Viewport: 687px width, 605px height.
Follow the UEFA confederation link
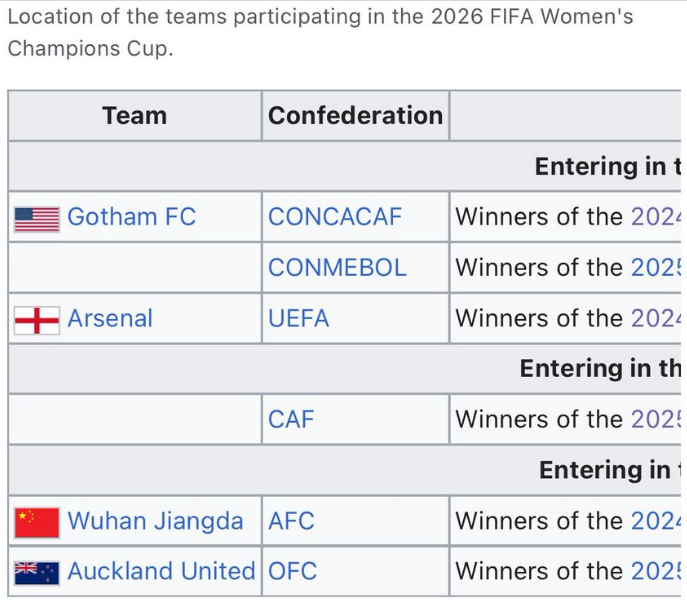(298, 318)
